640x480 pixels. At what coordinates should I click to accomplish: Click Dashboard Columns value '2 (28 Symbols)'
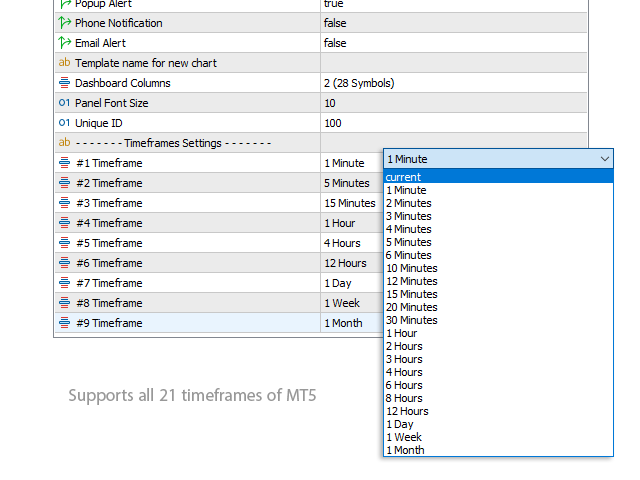point(359,83)
